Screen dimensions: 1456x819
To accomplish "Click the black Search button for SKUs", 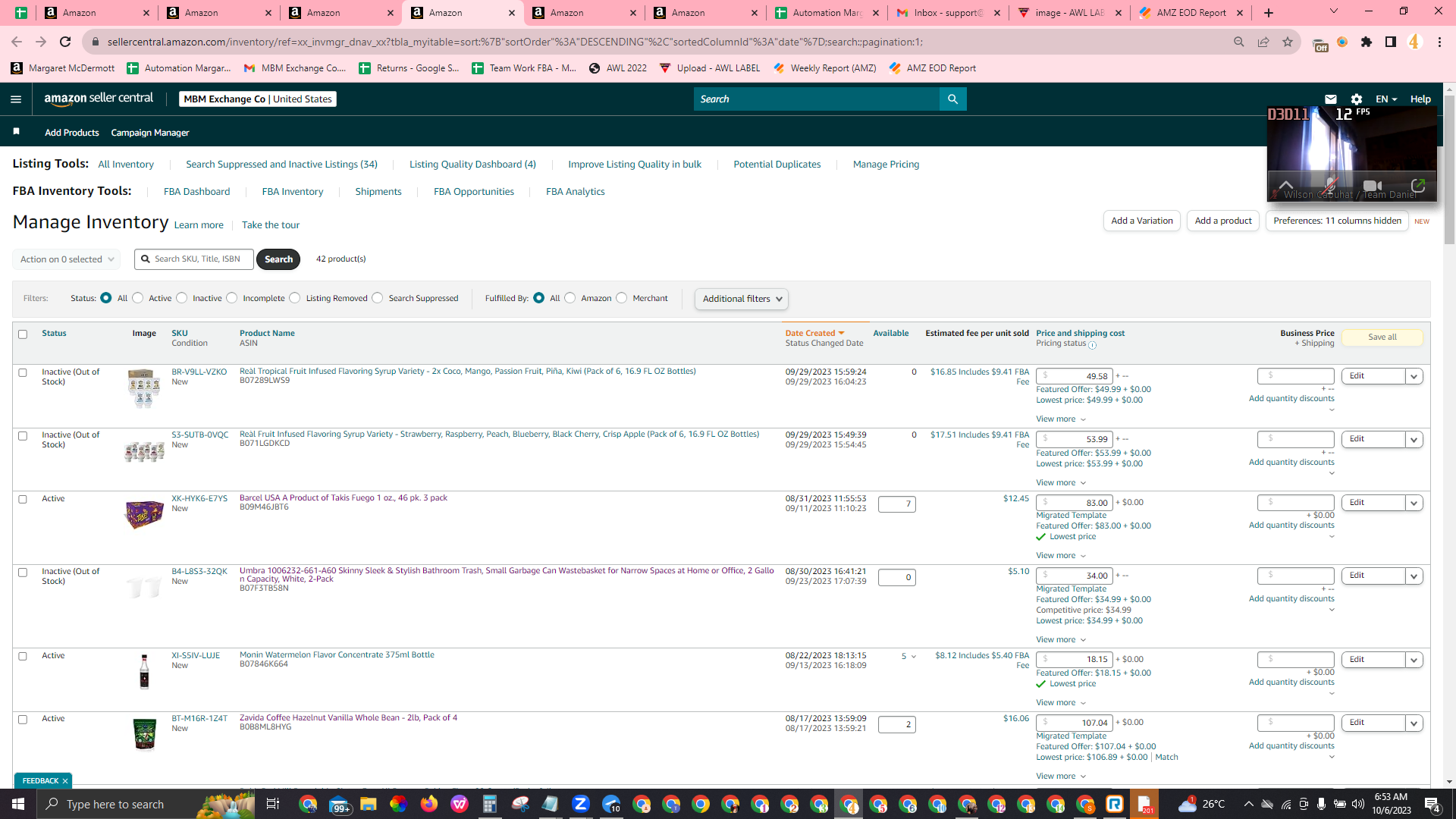I will tap(278, 259).
